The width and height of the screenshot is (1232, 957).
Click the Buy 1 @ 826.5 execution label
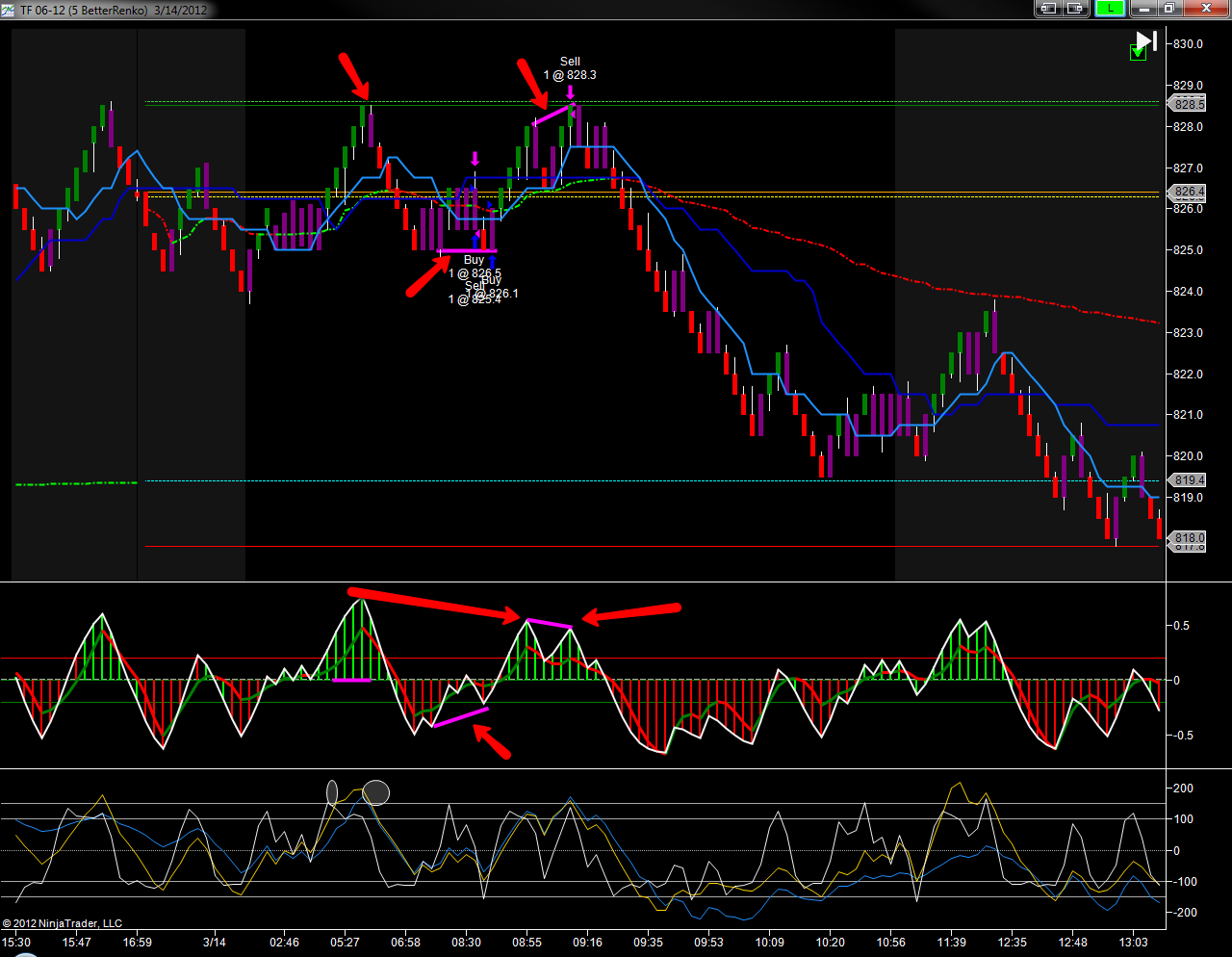[475, 267]
